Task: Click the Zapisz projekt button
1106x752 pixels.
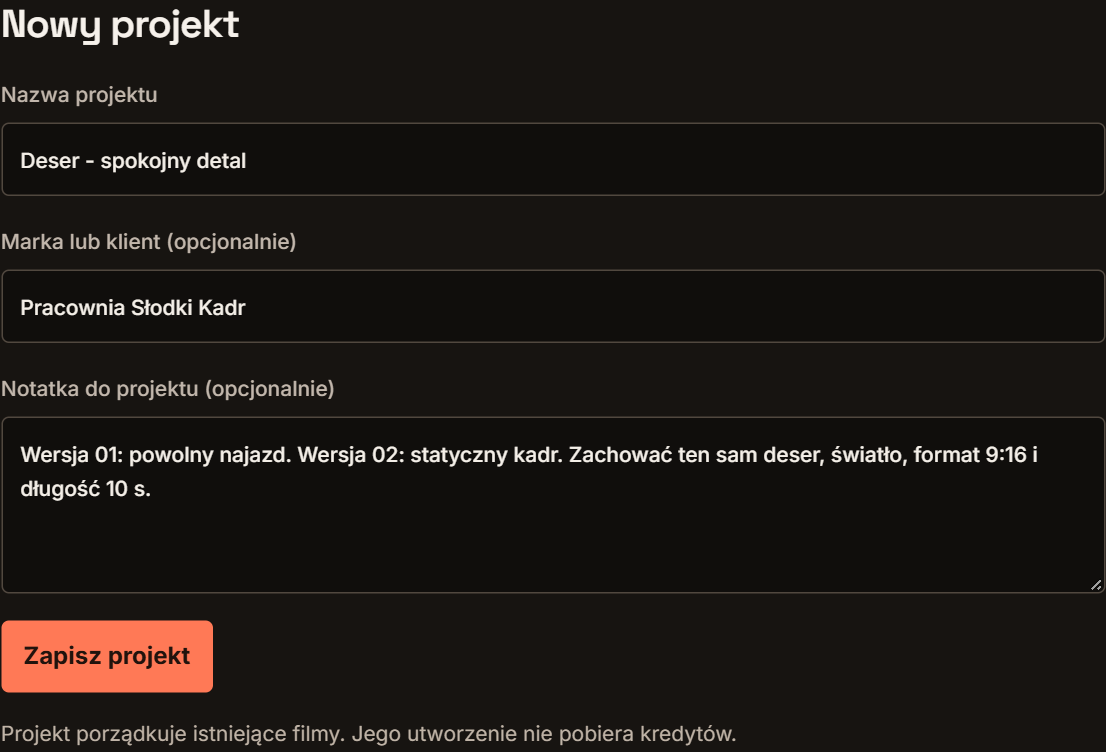Action: tap(107, 656)
